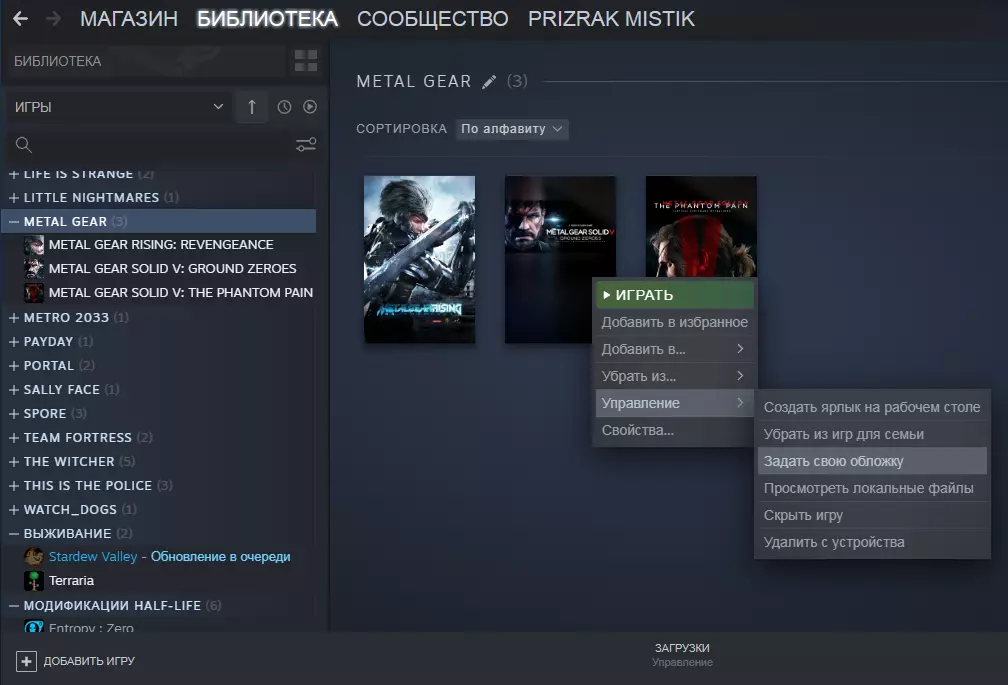The image size is (1008, 685).
Task: Go back with the left arrow icon
Action: 21,19
